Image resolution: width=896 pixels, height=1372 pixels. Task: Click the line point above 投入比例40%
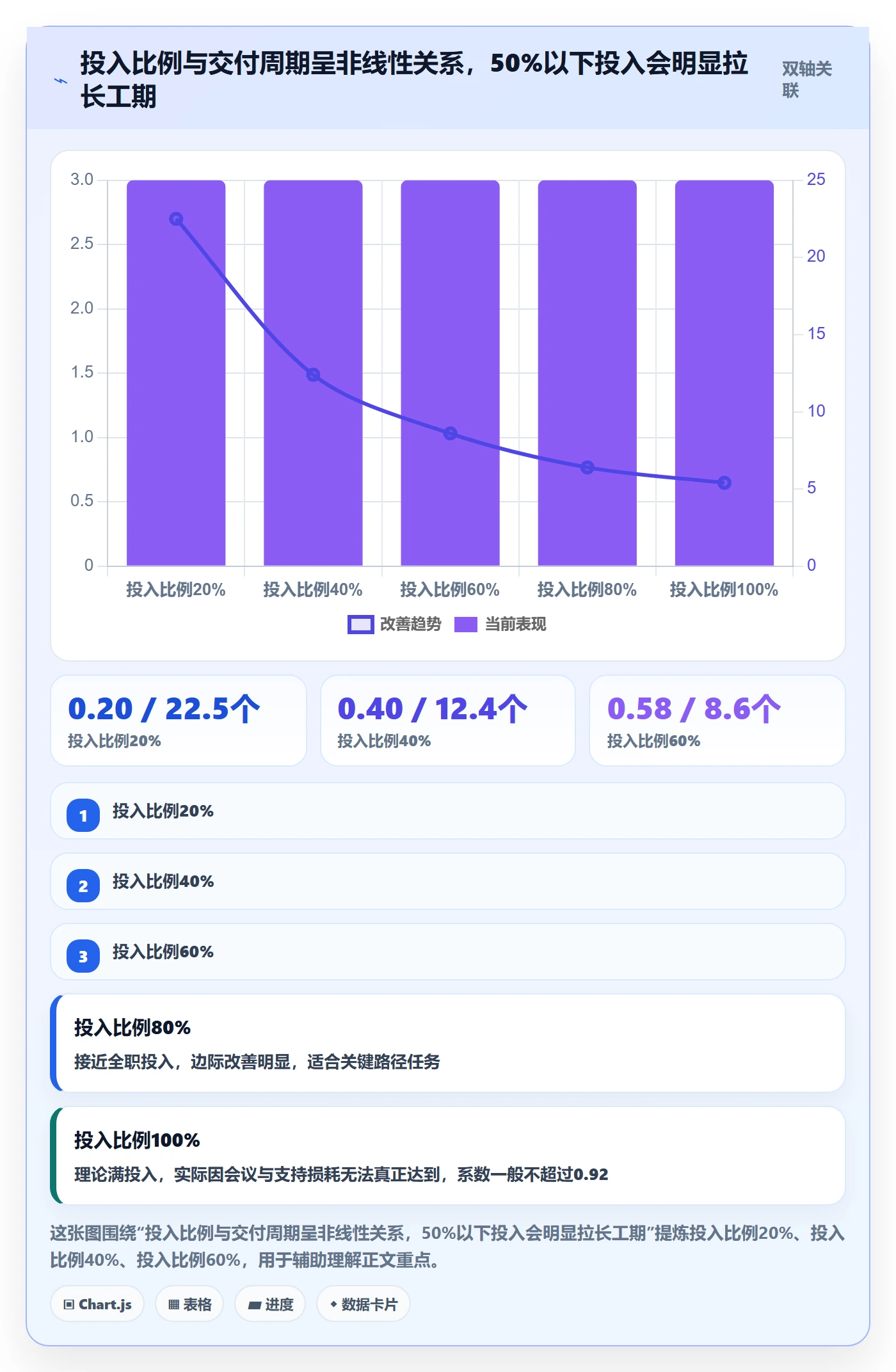tap(313, 374)
